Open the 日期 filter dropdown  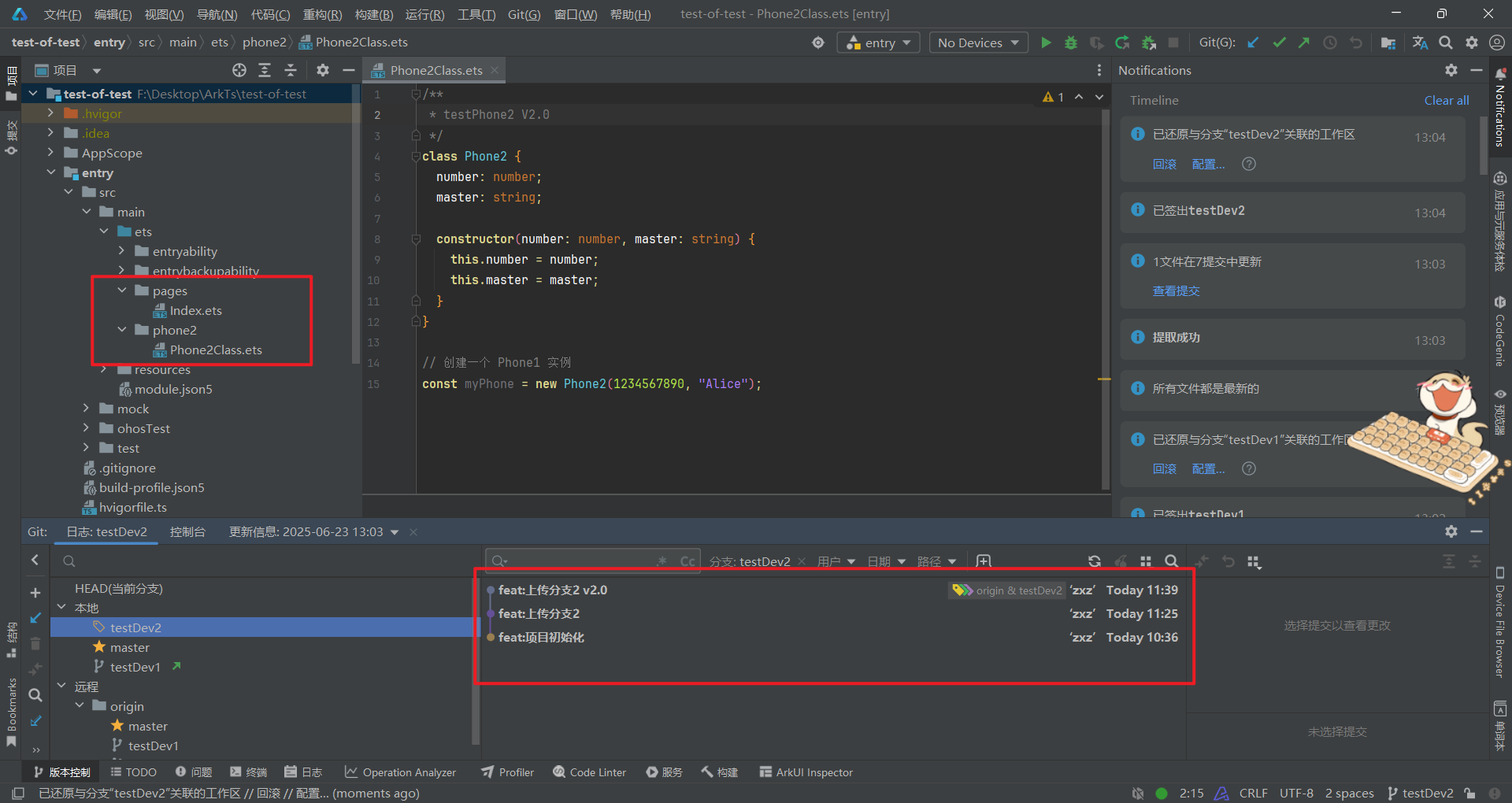point(887,561)
